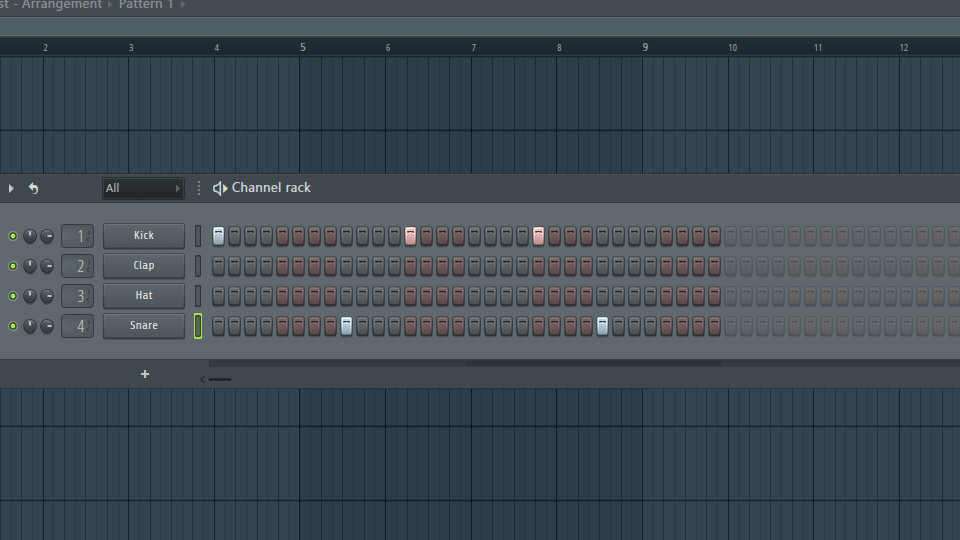Toggle the lit Kick step twenty-one
This screenshot has width=960, height=540.
(538, 236)
